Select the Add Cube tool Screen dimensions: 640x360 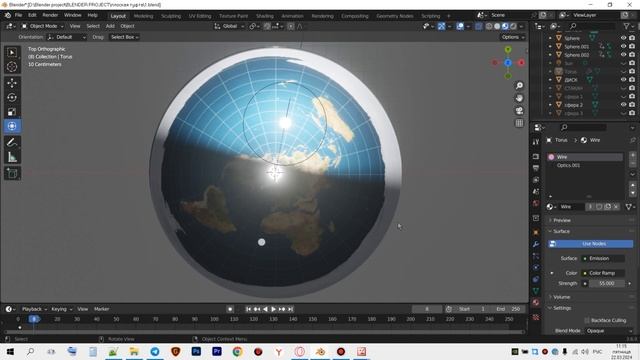tap(12, 173)
